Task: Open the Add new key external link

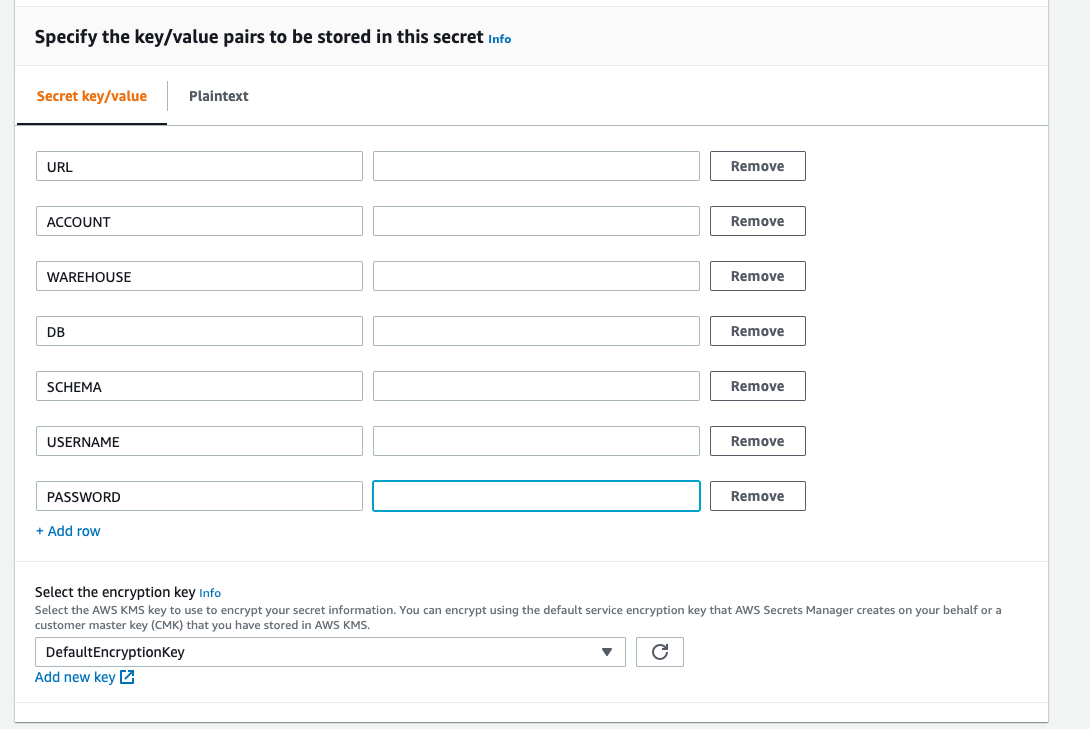Action: click(84, 677)
